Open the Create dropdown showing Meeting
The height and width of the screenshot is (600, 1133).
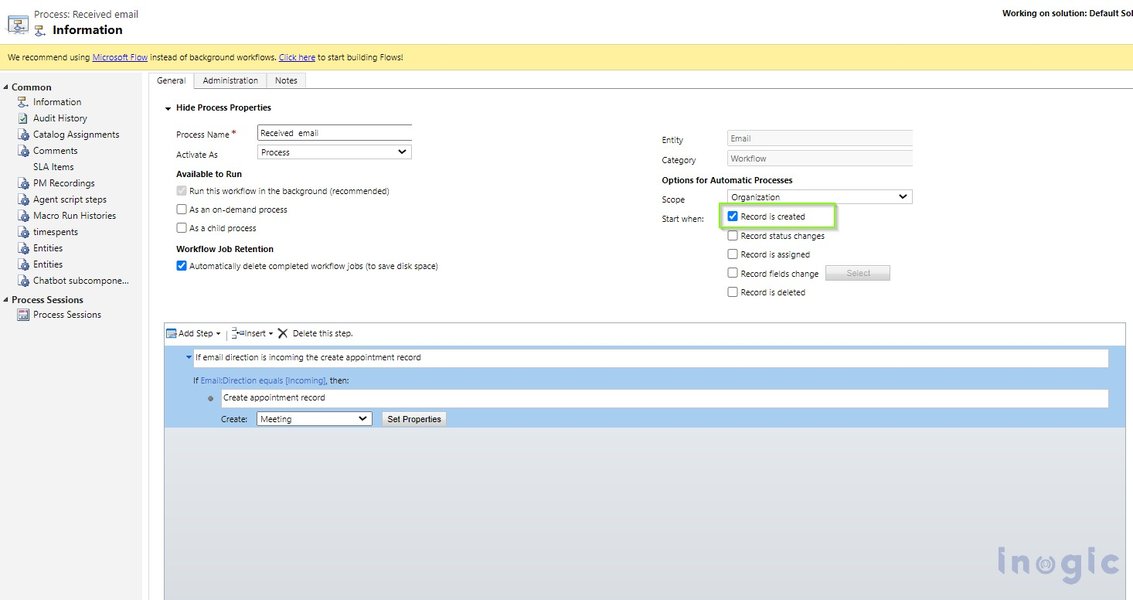[313, 418]
